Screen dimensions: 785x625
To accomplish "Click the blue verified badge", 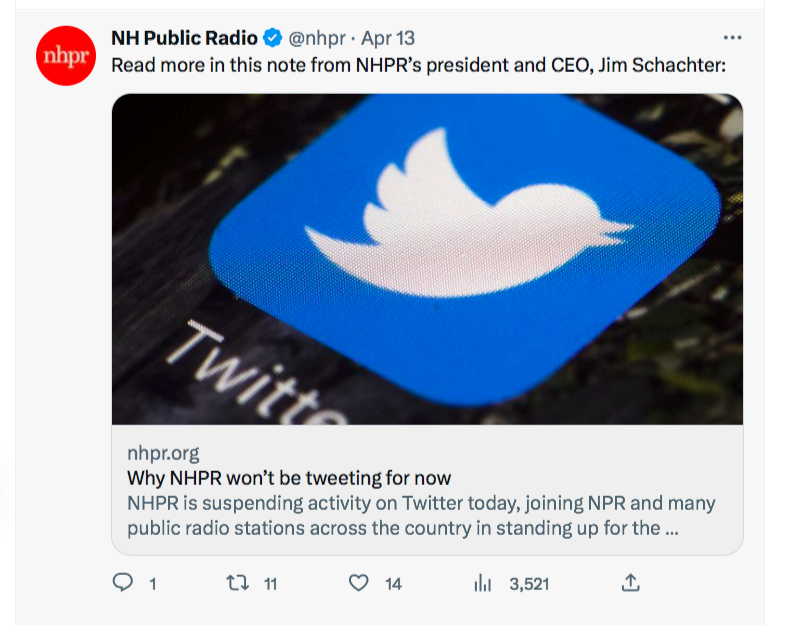I will 272,39.
